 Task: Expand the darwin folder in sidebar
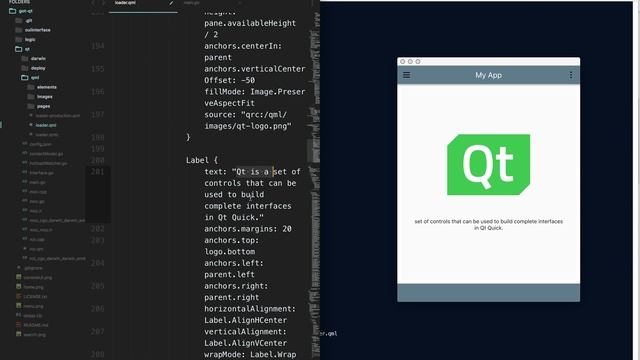pos(38,59)
